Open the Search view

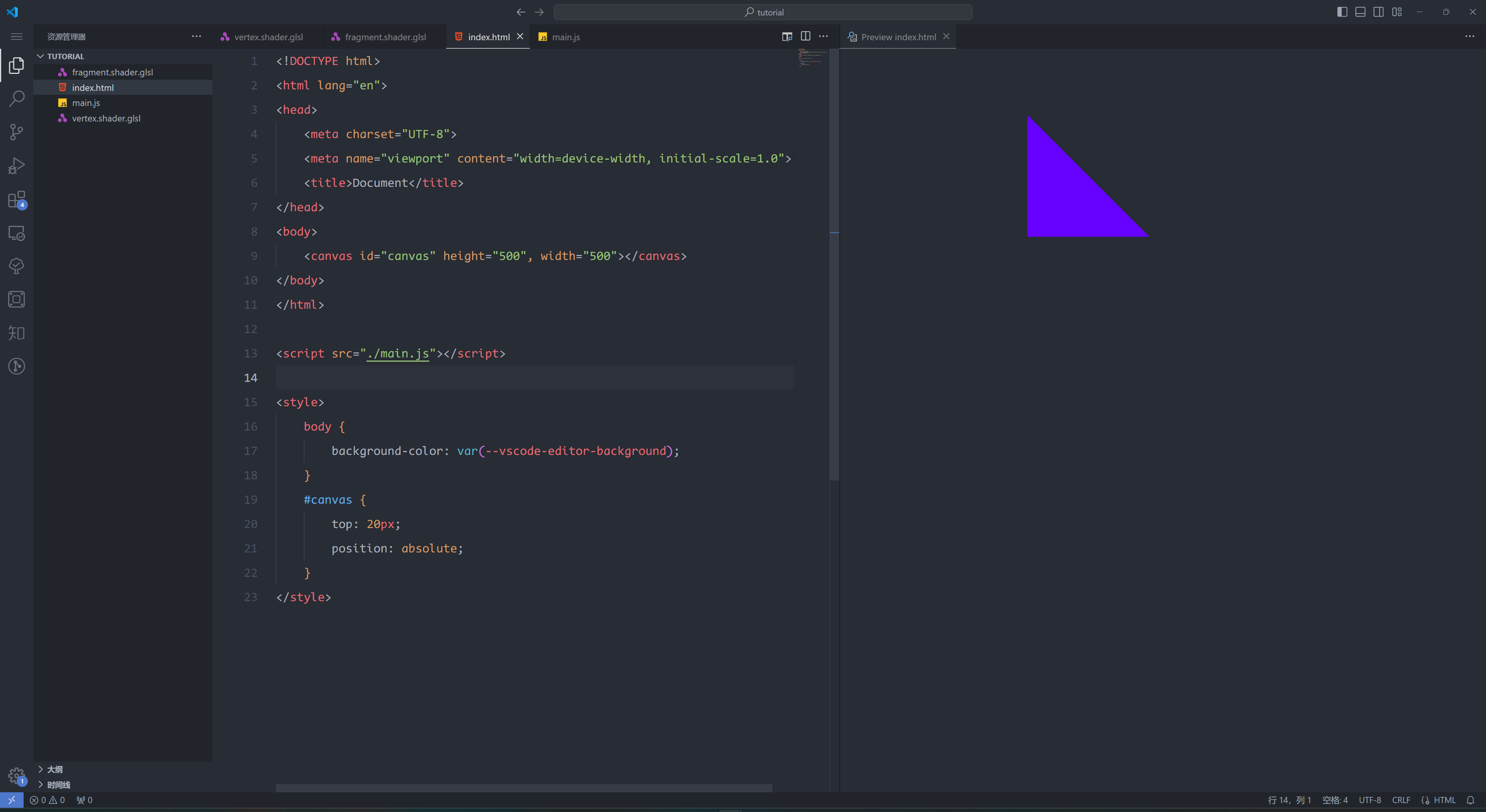(x=16, y=98)
